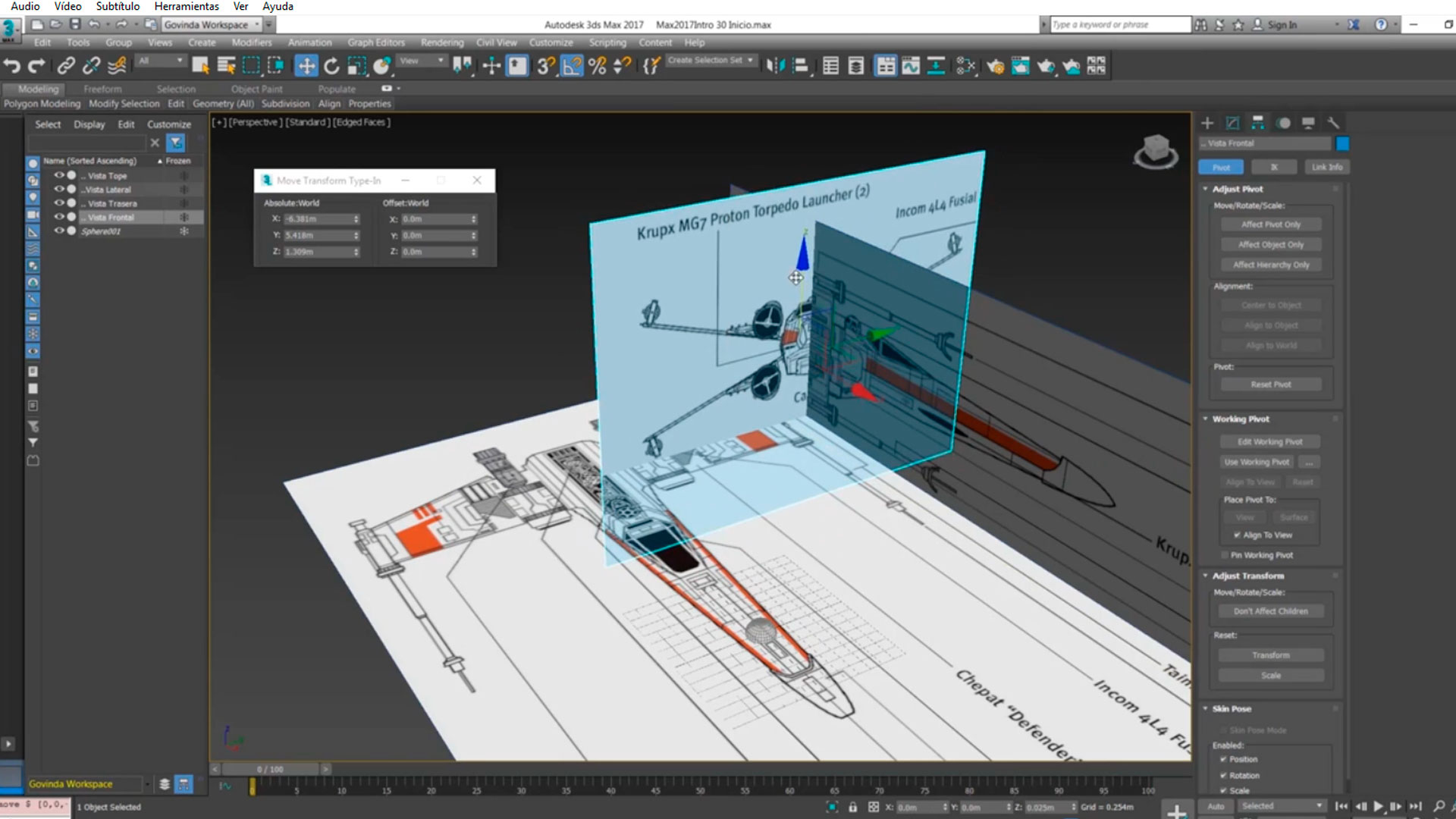Click the Reset Pivot button
Screen dimensions: 1456x819
[x=1271, y=384]
